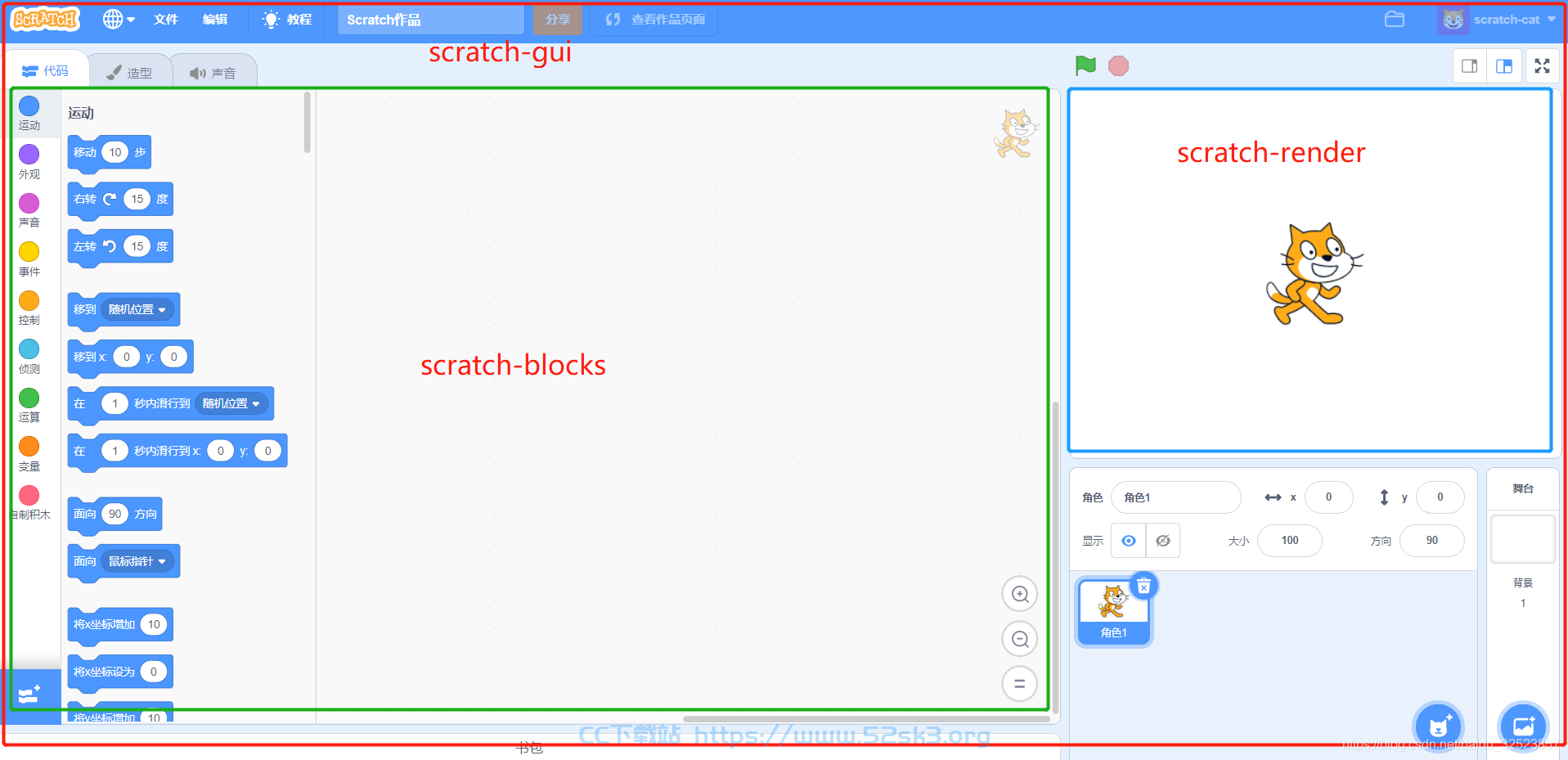The height and width of the screenshot is (760, 1568).
Task: Open the 编辑 menu
Action: click(x=215, y=19)
